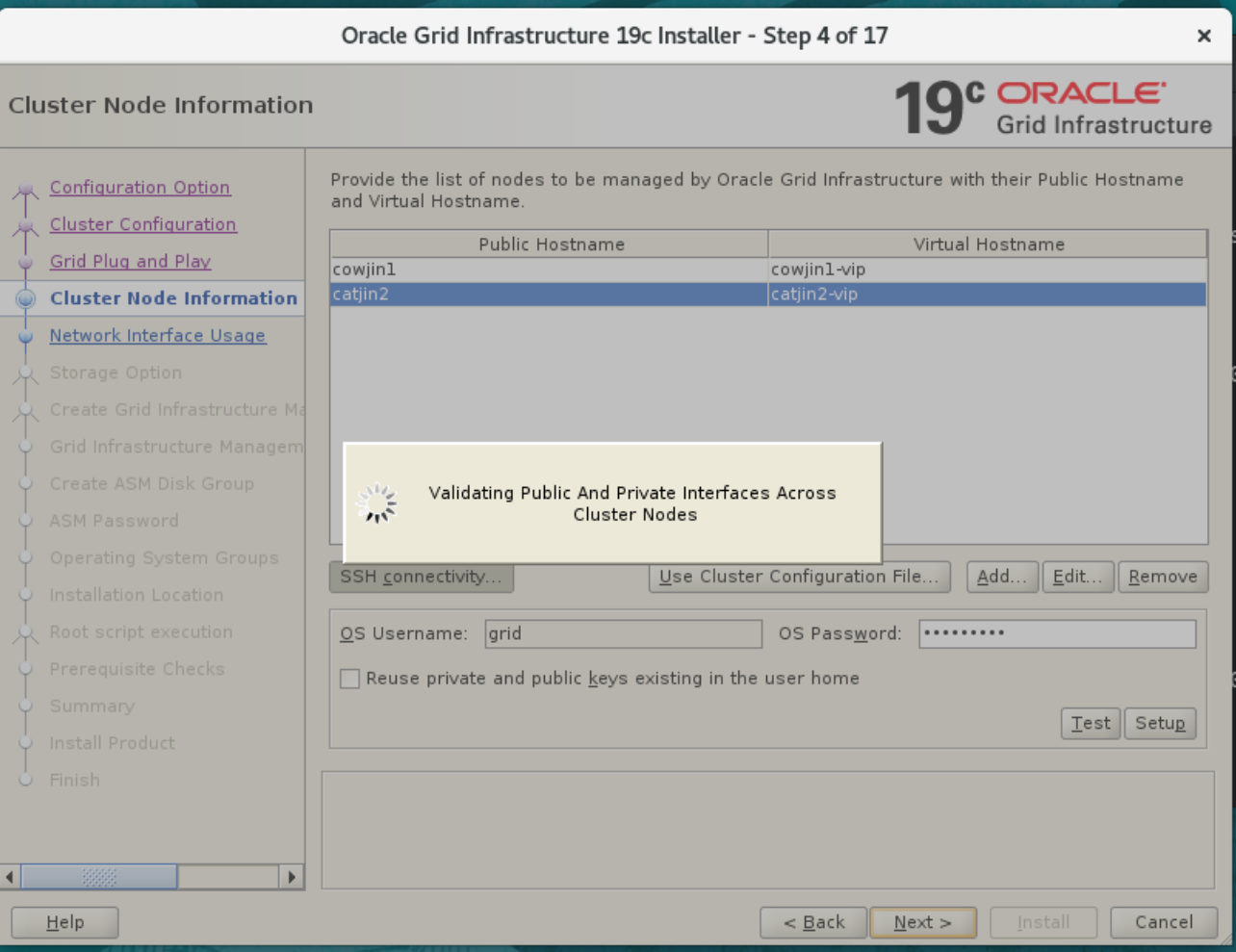Image resolution: width=1236 pixels, height=952 pixels.
Task: Click Root script execution step
Action: (142, 632)
